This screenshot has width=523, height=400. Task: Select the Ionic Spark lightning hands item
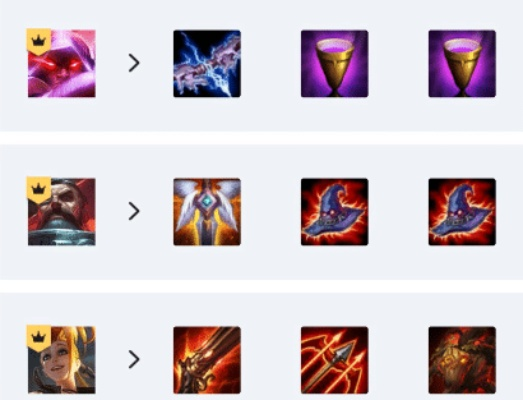207,64
